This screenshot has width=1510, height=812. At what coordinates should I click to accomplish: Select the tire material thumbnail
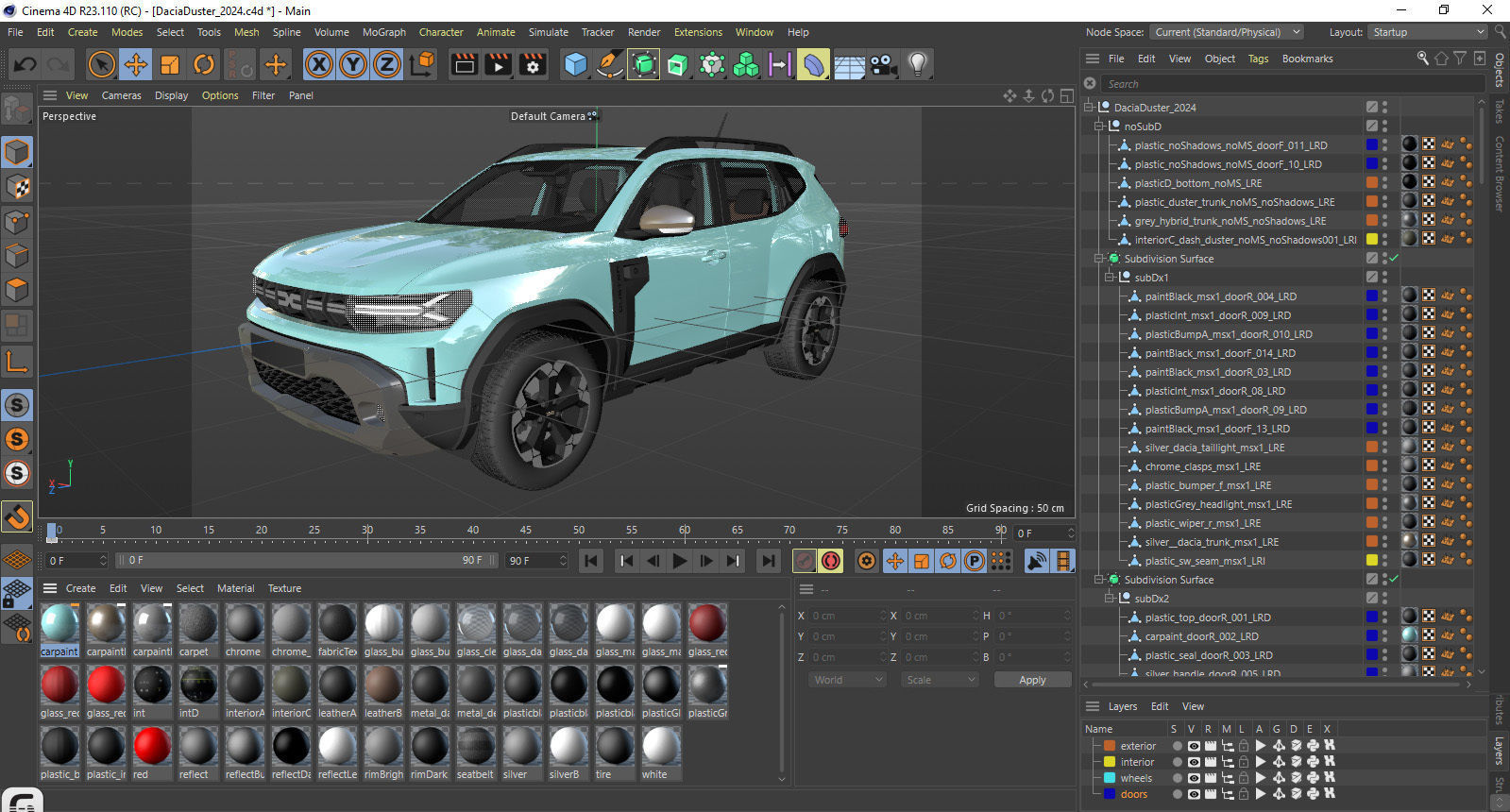(615, 746)
